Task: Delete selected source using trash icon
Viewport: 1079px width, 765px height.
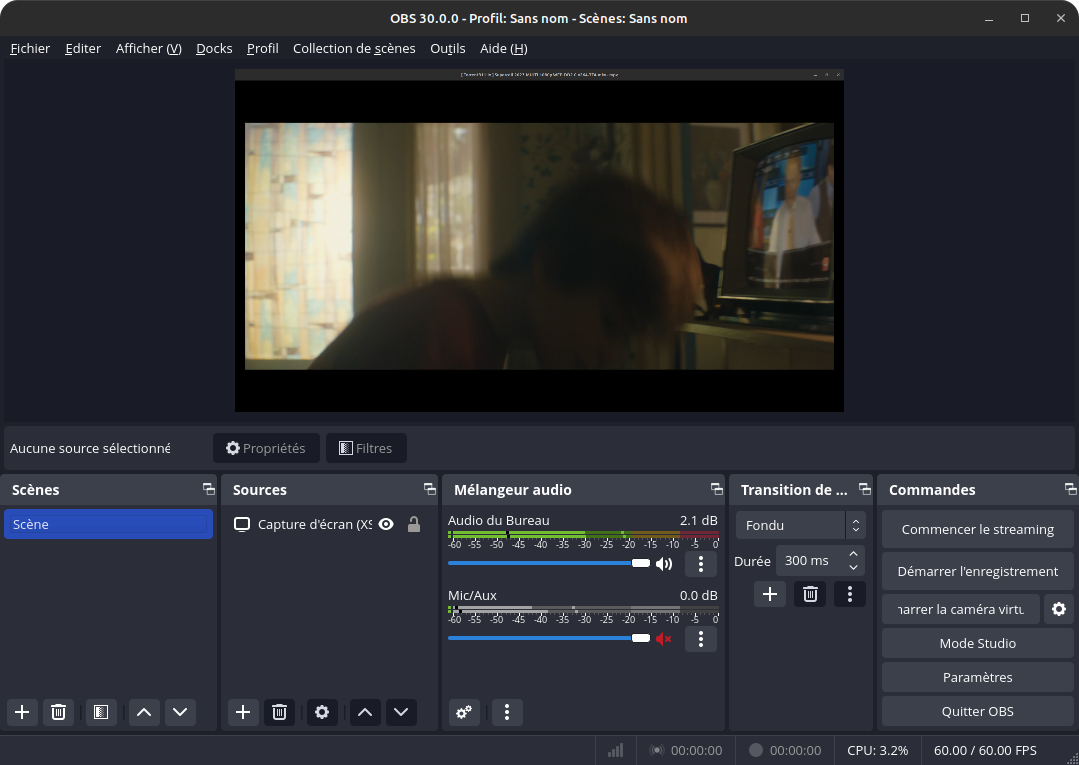Action: 279,712
